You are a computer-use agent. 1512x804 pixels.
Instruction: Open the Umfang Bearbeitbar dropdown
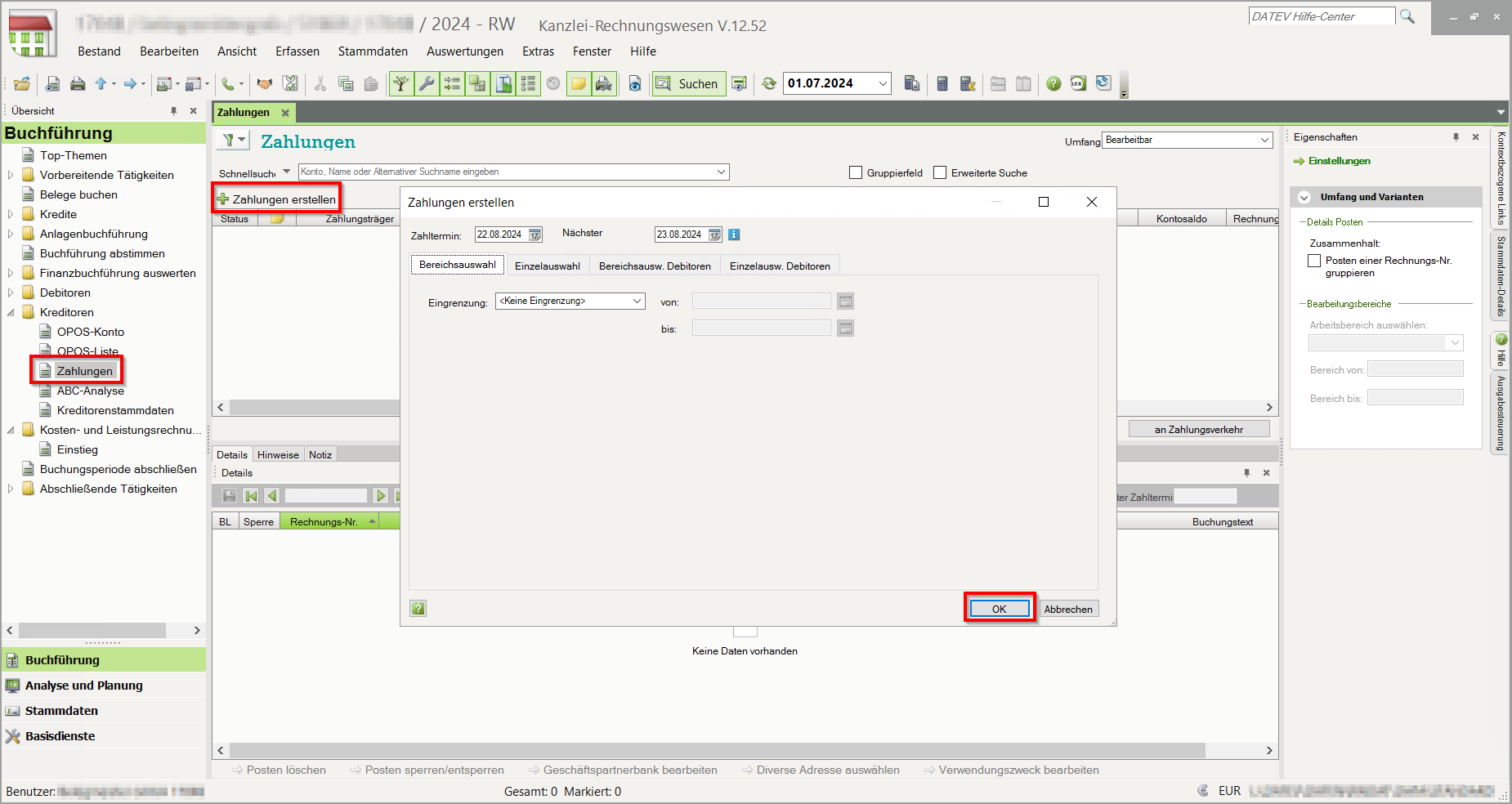coord(1264,141)
